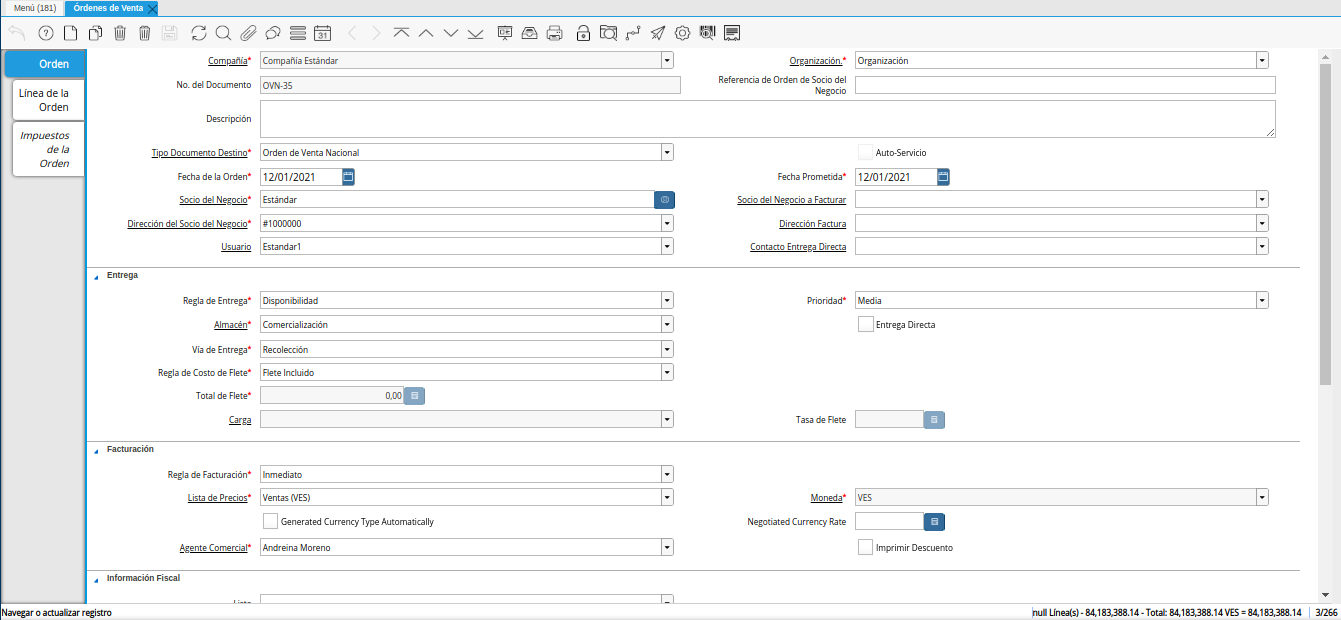
Task: Click the workflow gear icon
Action: pos(682,33)
